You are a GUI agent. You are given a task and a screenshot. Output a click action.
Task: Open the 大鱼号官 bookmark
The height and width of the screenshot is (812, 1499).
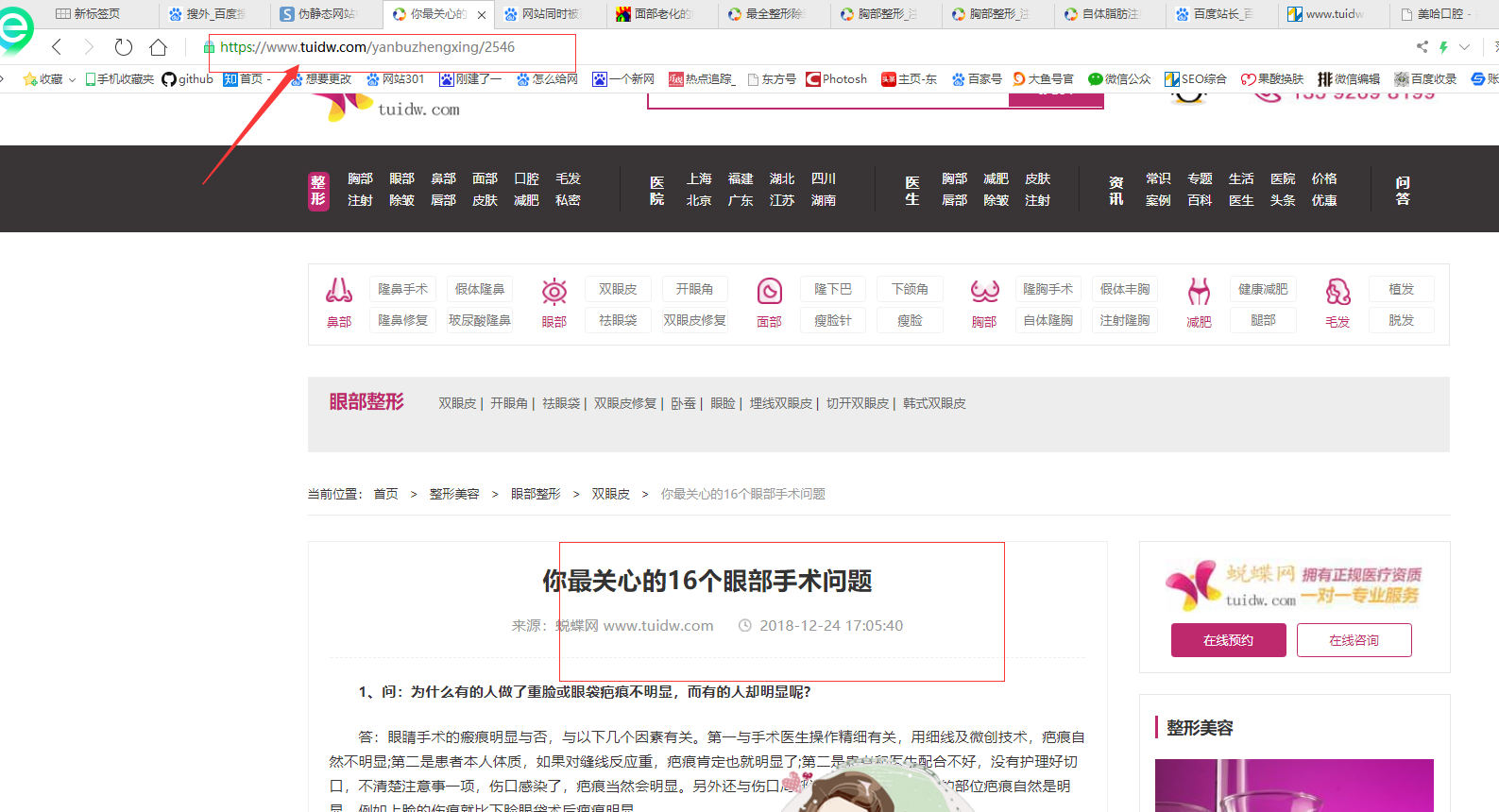(x=1044, y=79)
